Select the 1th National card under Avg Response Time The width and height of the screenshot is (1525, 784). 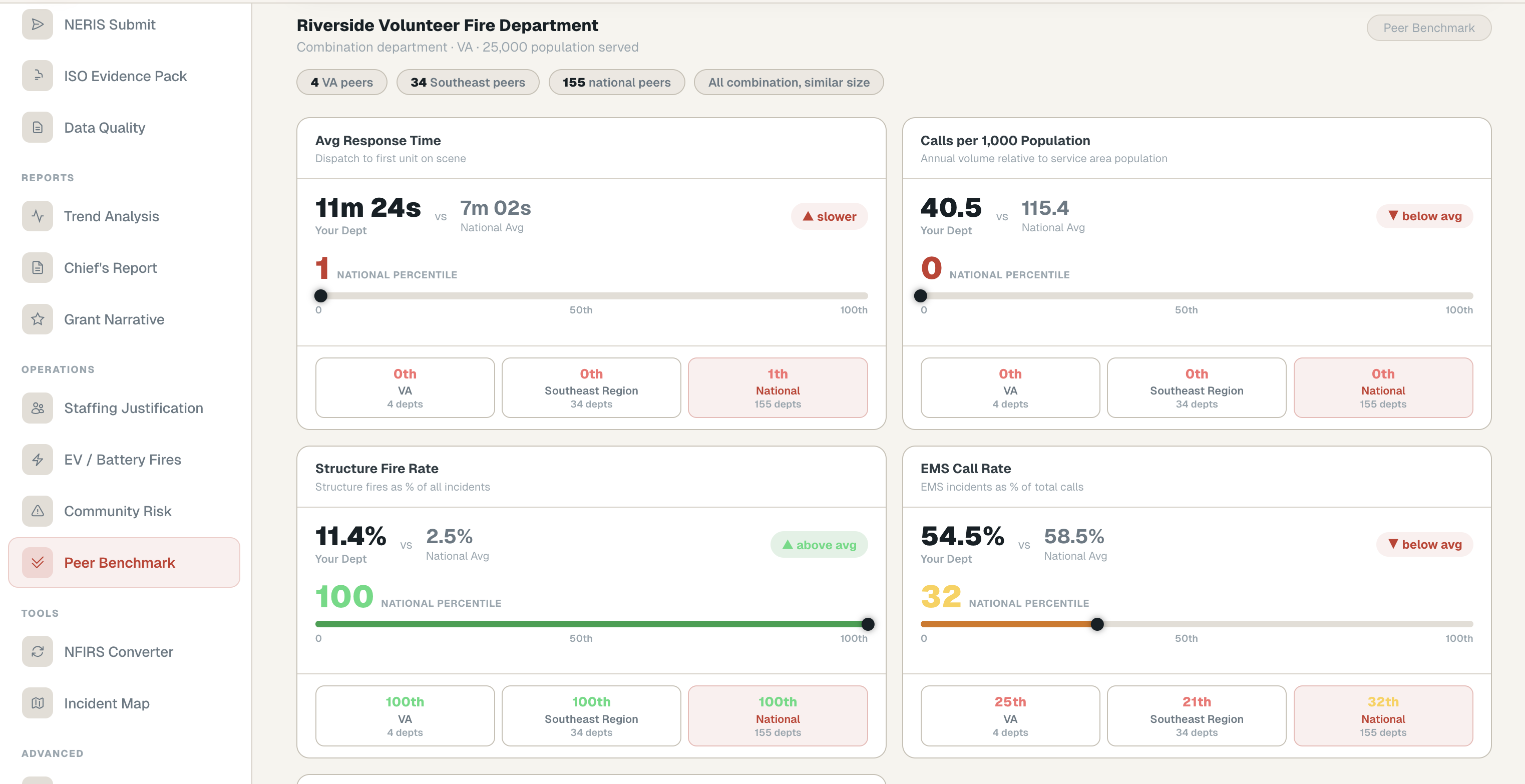coord(778,387)
